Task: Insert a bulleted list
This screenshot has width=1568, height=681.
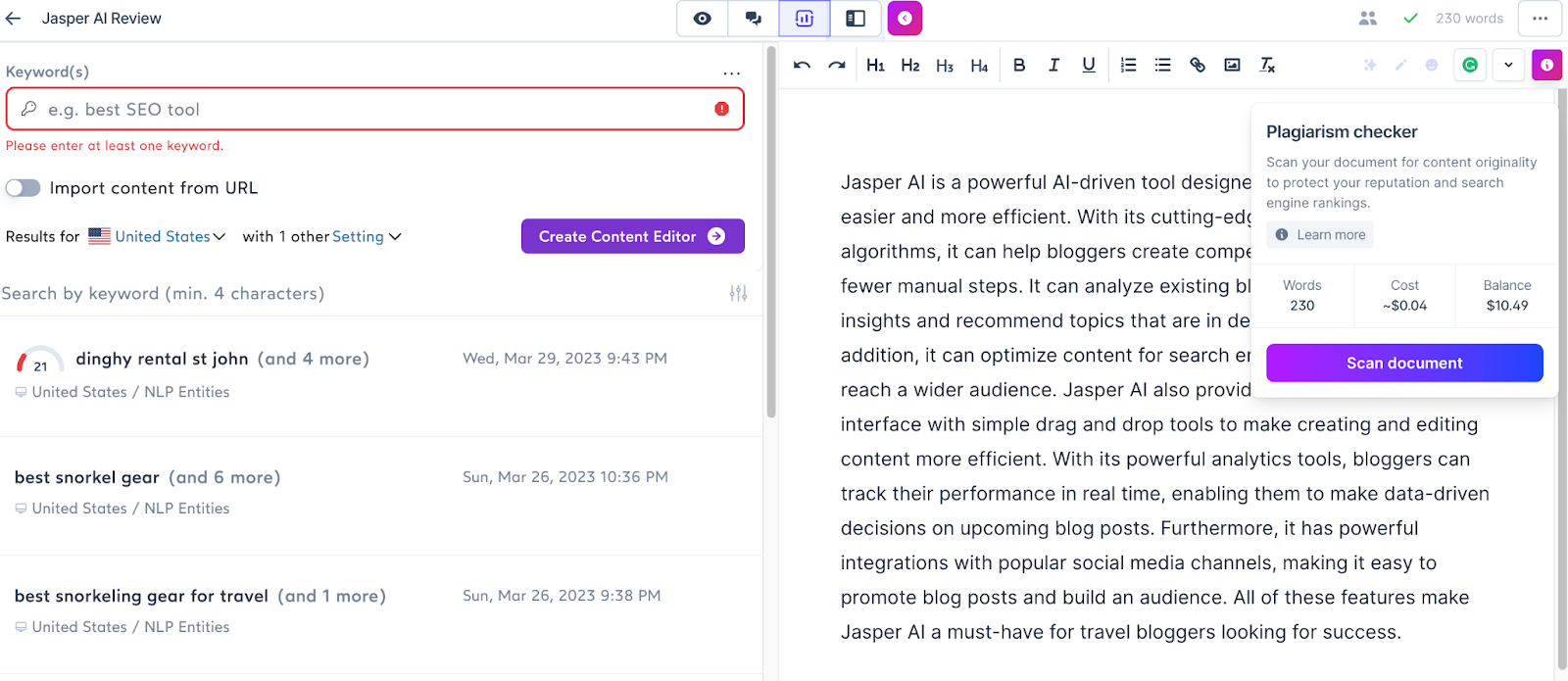Action: click(1163, 65)
